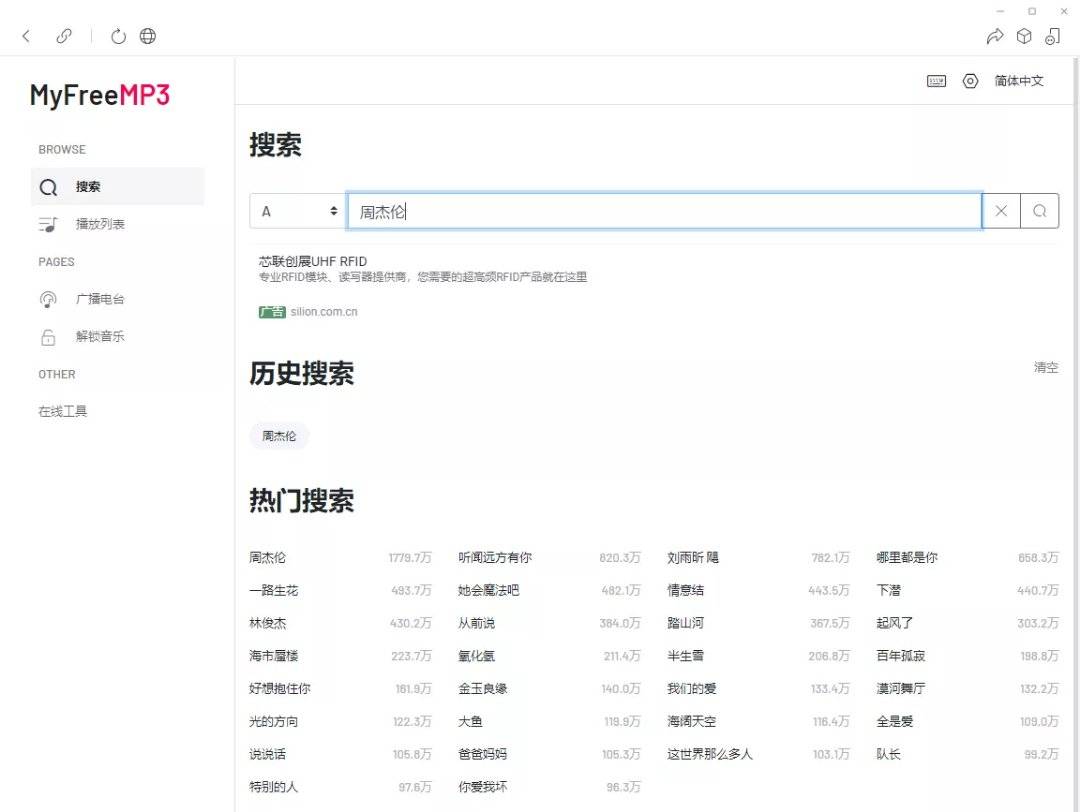Search hot term 从前说
The width and height of the screenshot is (1080, 812).
coord(477,623)
